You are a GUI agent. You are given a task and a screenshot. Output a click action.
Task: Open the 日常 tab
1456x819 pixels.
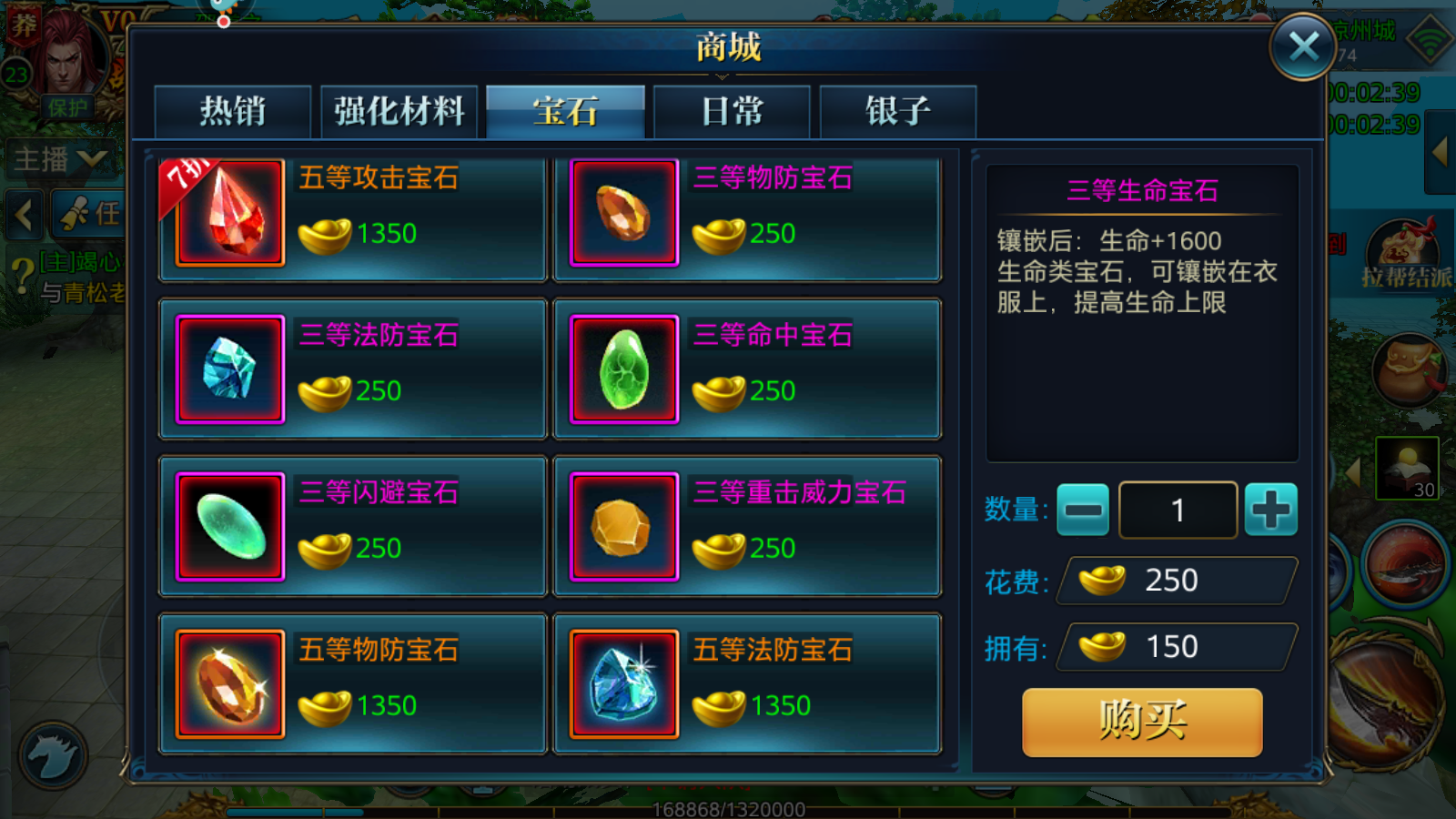tap(732, 112)
